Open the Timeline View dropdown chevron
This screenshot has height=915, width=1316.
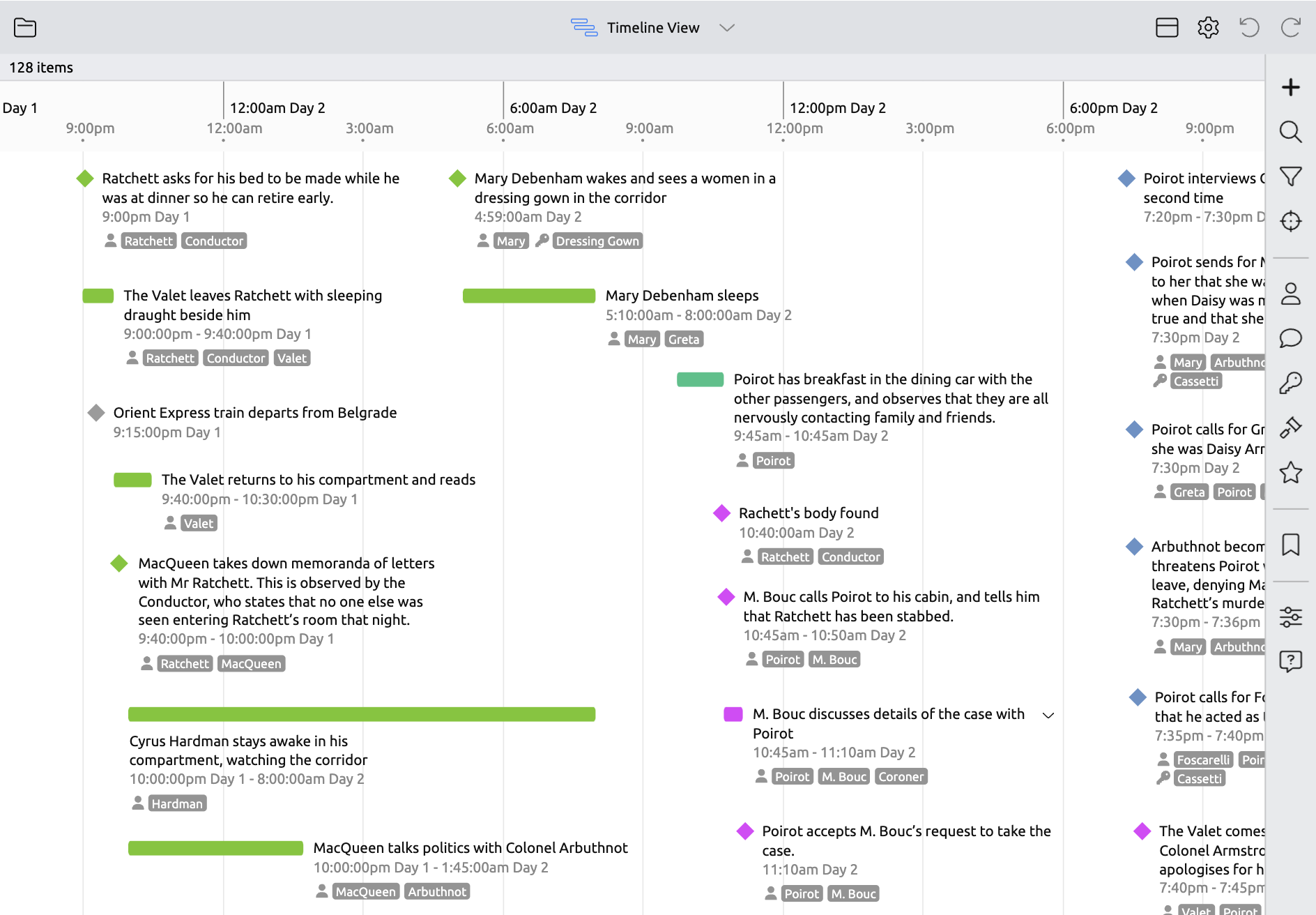(x=727, y=28)
